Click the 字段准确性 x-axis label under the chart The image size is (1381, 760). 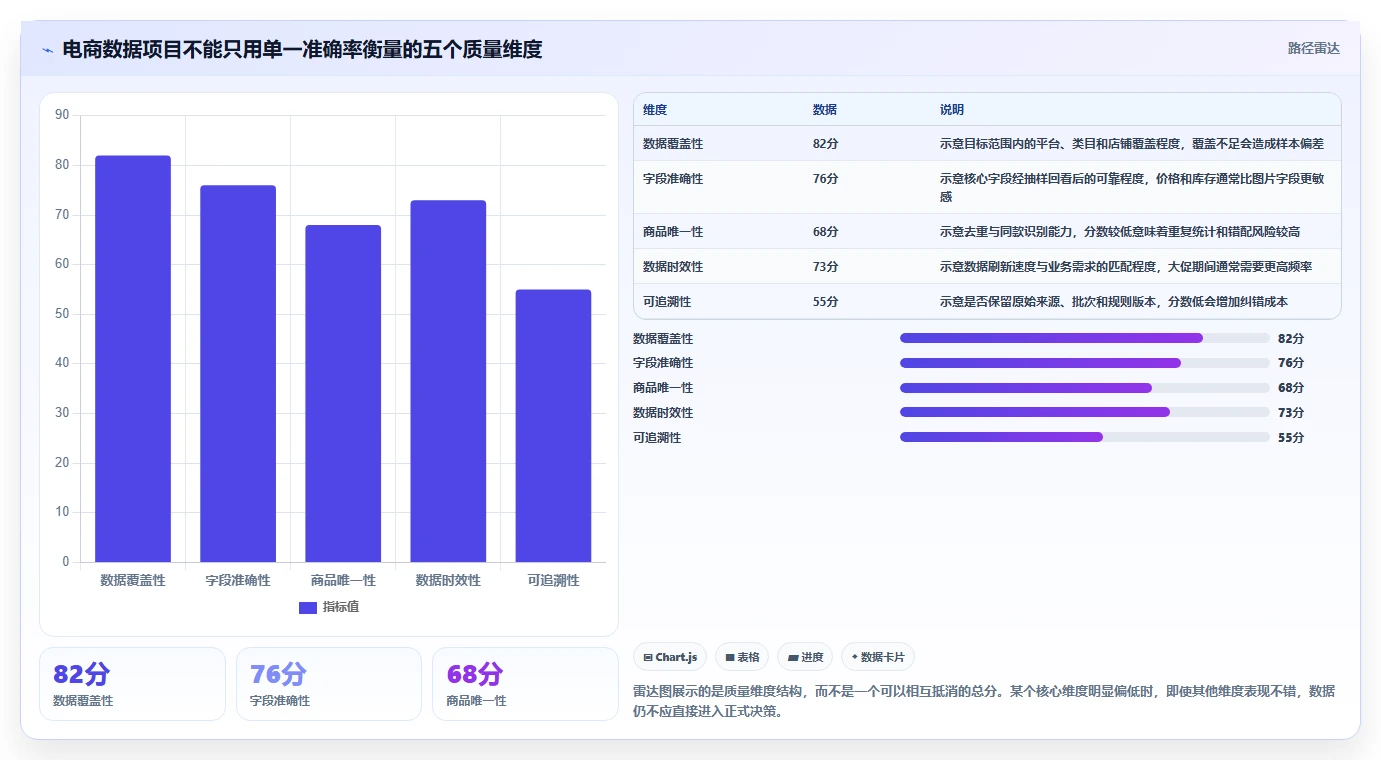[238, 580]
